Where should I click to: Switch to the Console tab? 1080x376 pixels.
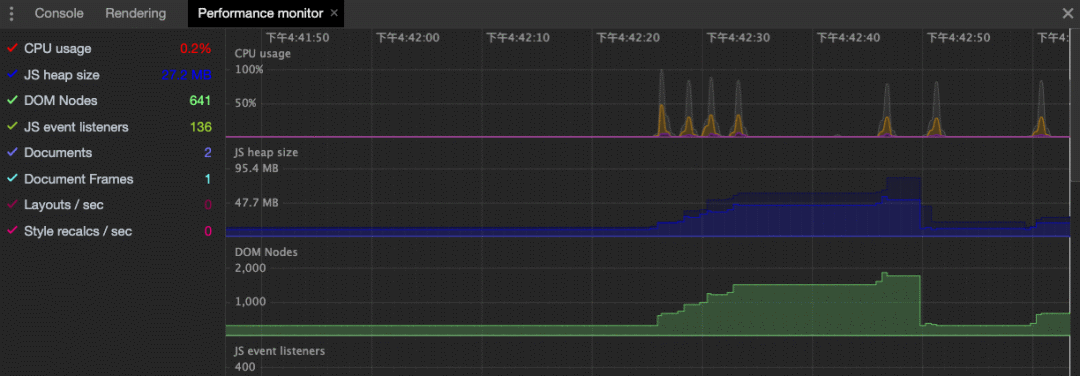click(59, 13)
